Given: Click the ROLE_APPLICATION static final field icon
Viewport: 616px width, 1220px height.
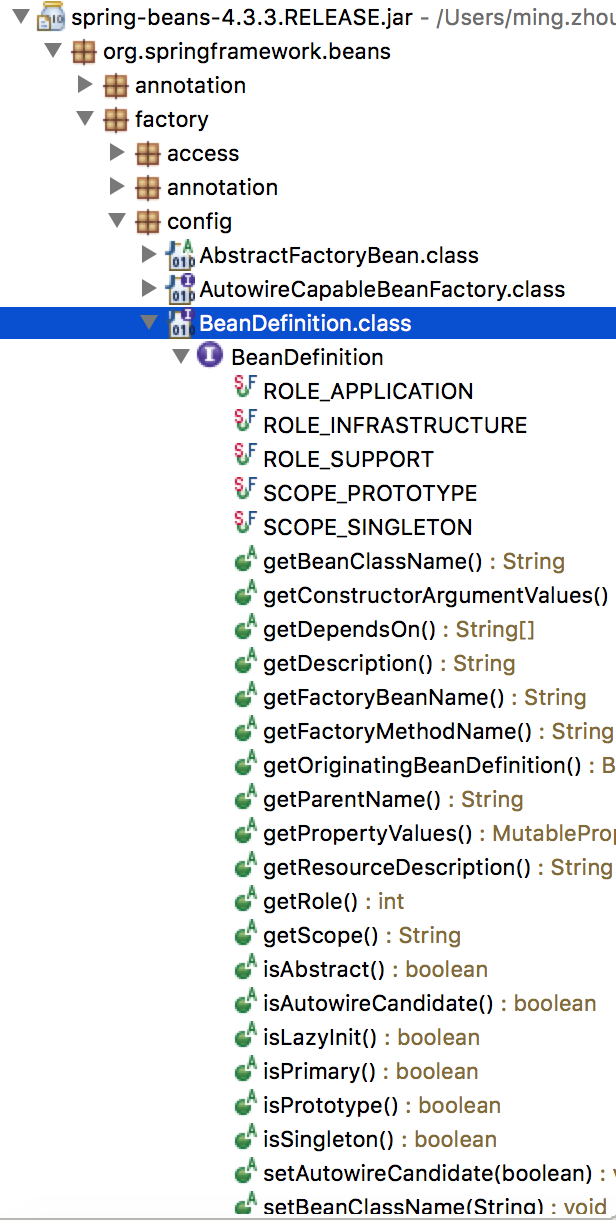Looking at the screenshot, I should point(245,389).
